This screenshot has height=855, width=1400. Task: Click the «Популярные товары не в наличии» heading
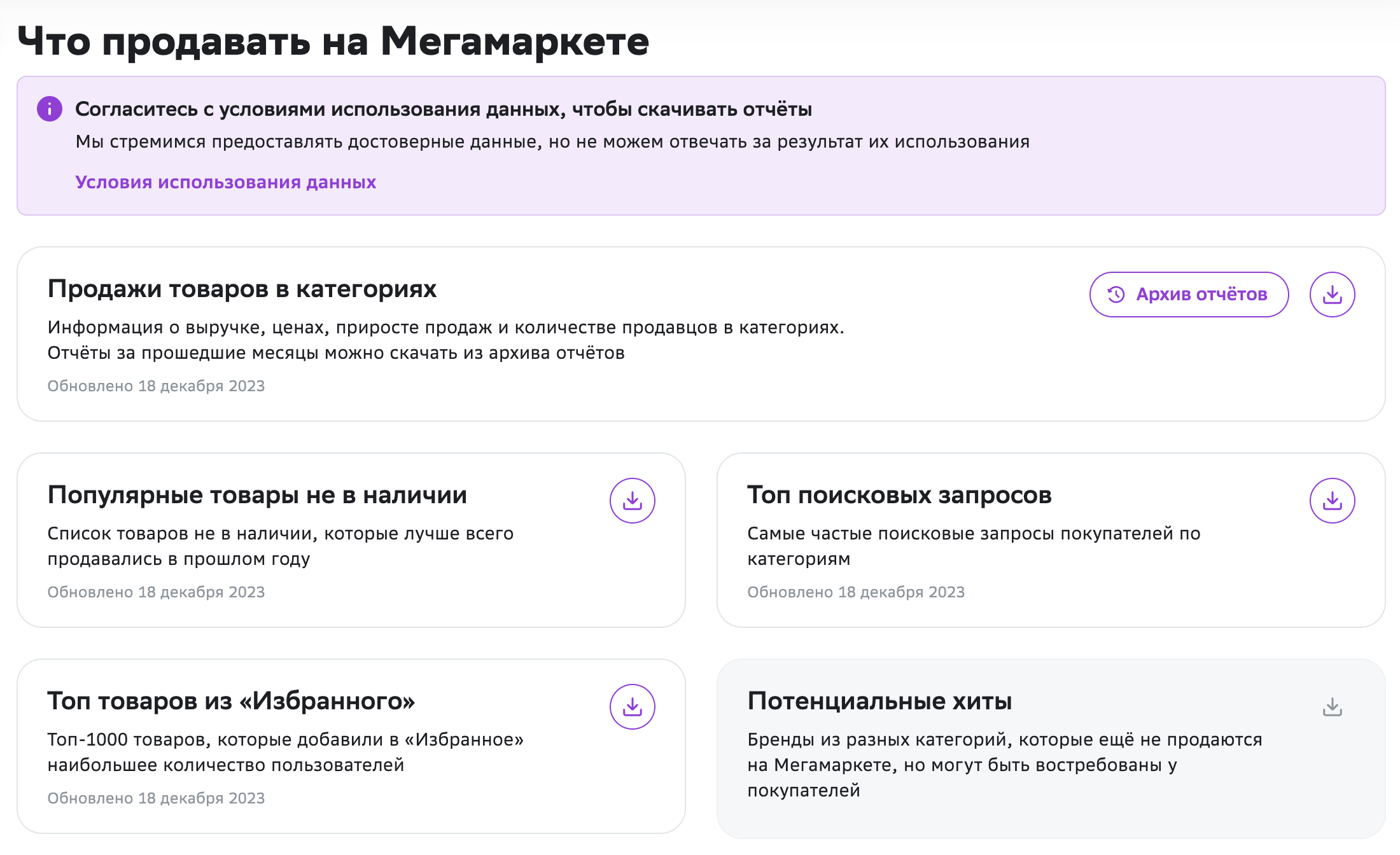click(257, 495)
